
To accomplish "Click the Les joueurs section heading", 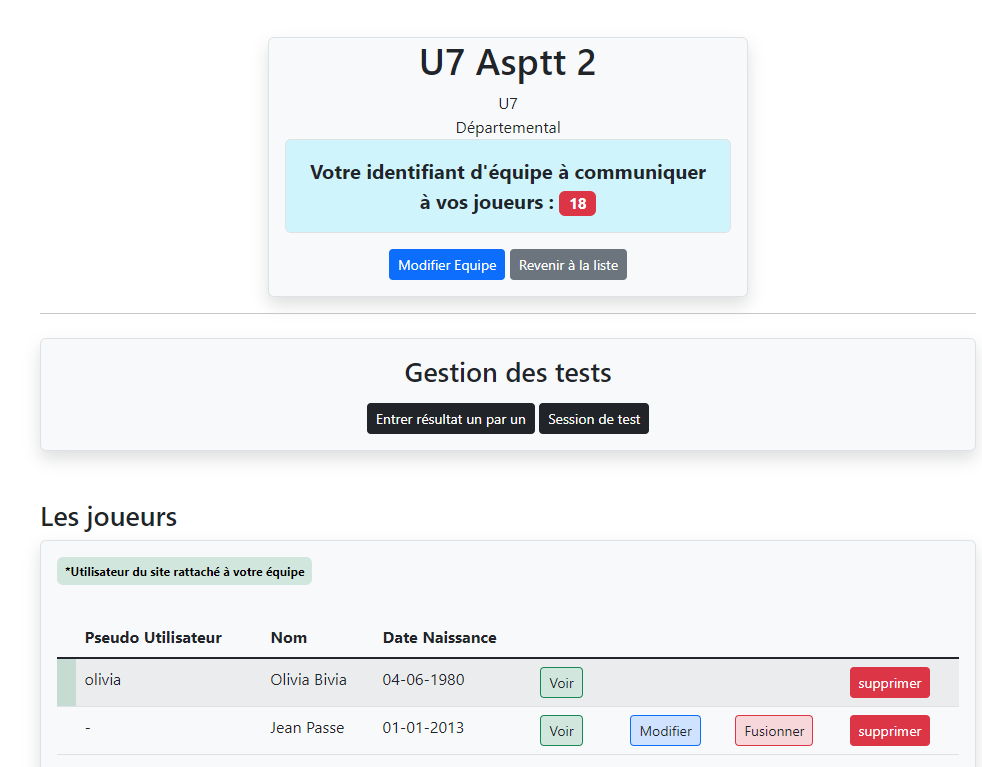I will tap(109, 517).
